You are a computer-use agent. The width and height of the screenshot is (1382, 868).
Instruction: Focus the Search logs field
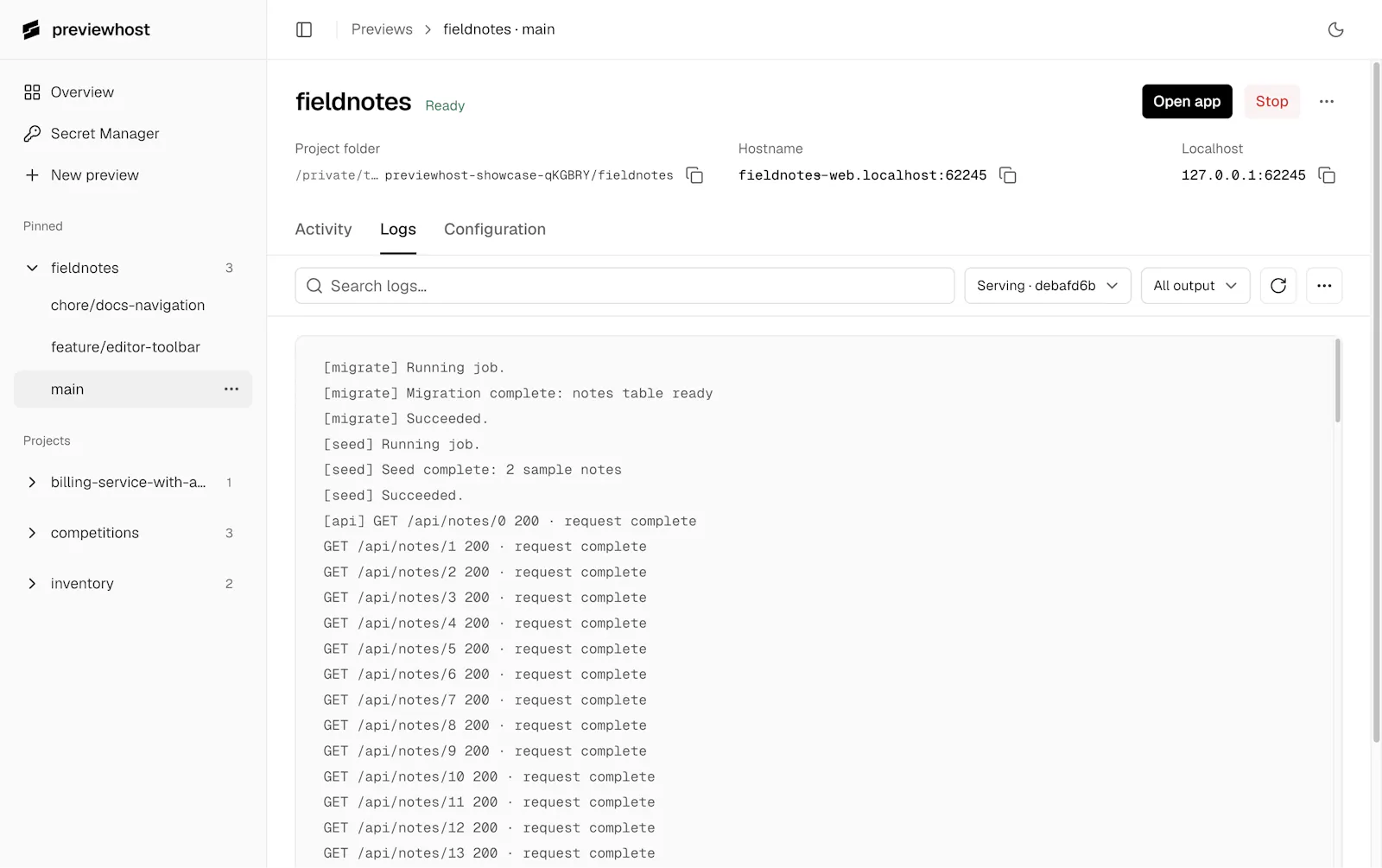tap(624, 286)
